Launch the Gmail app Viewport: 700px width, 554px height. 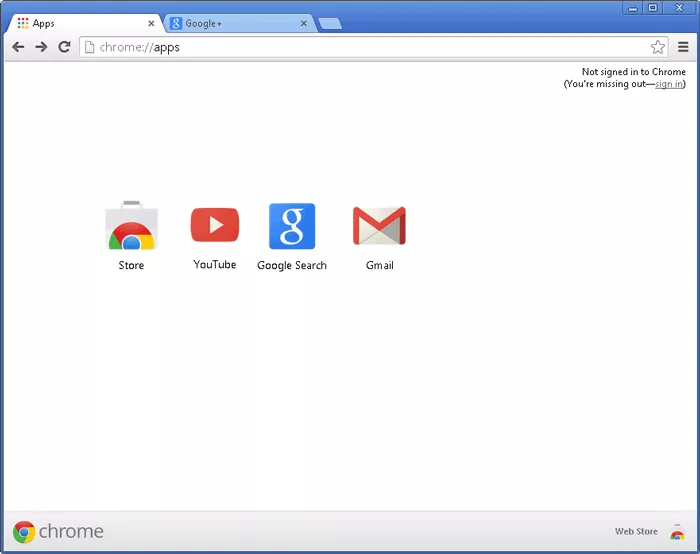coord(379,225)
